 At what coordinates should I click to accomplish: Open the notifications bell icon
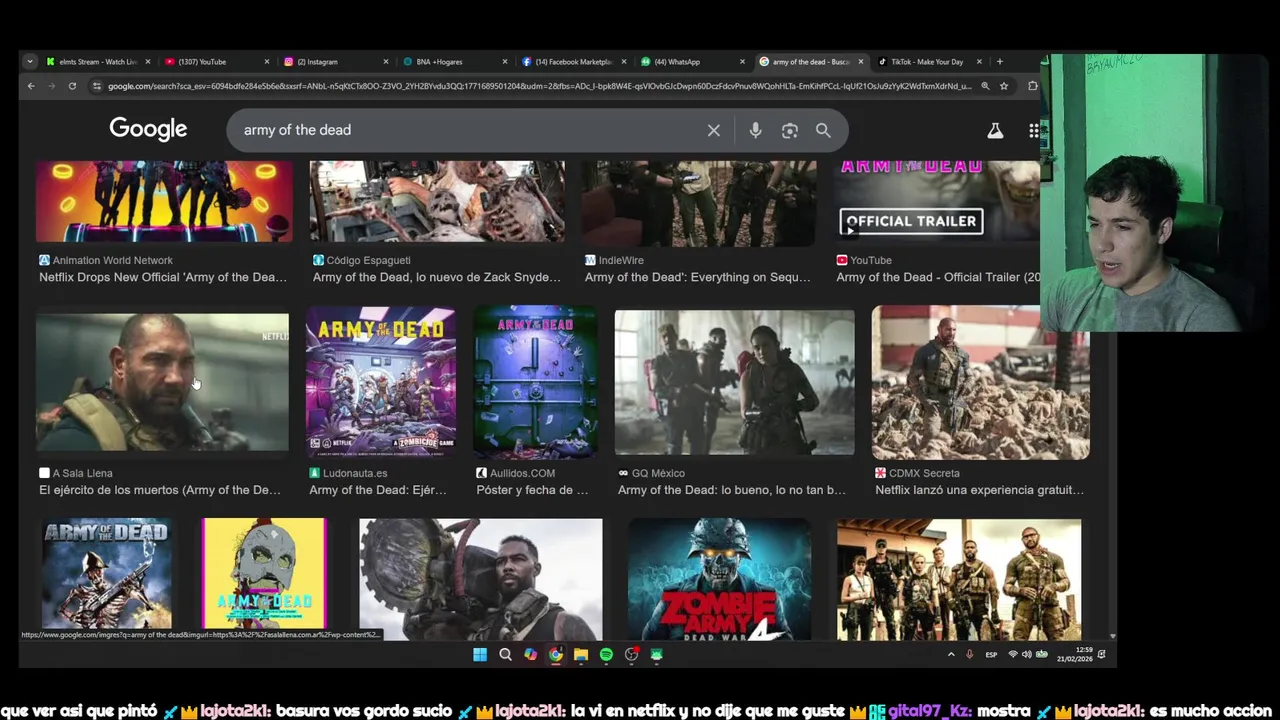[x=1101, y=655]
